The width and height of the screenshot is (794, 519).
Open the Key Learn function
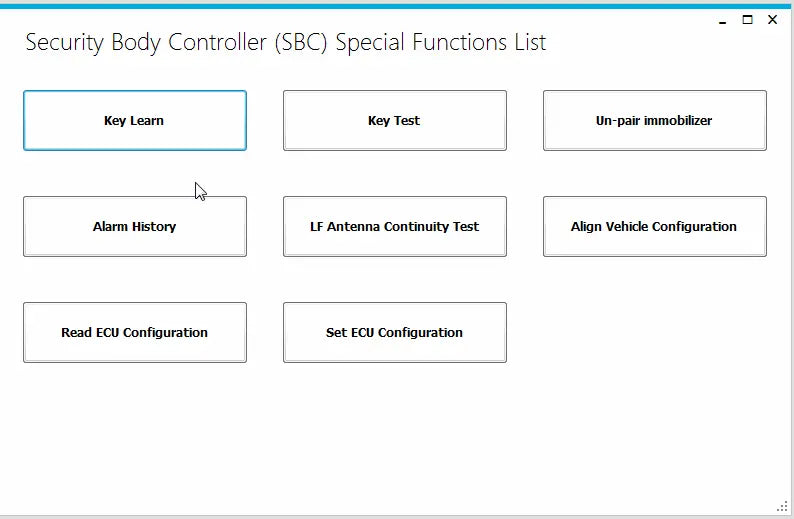[x=135, y=121]
